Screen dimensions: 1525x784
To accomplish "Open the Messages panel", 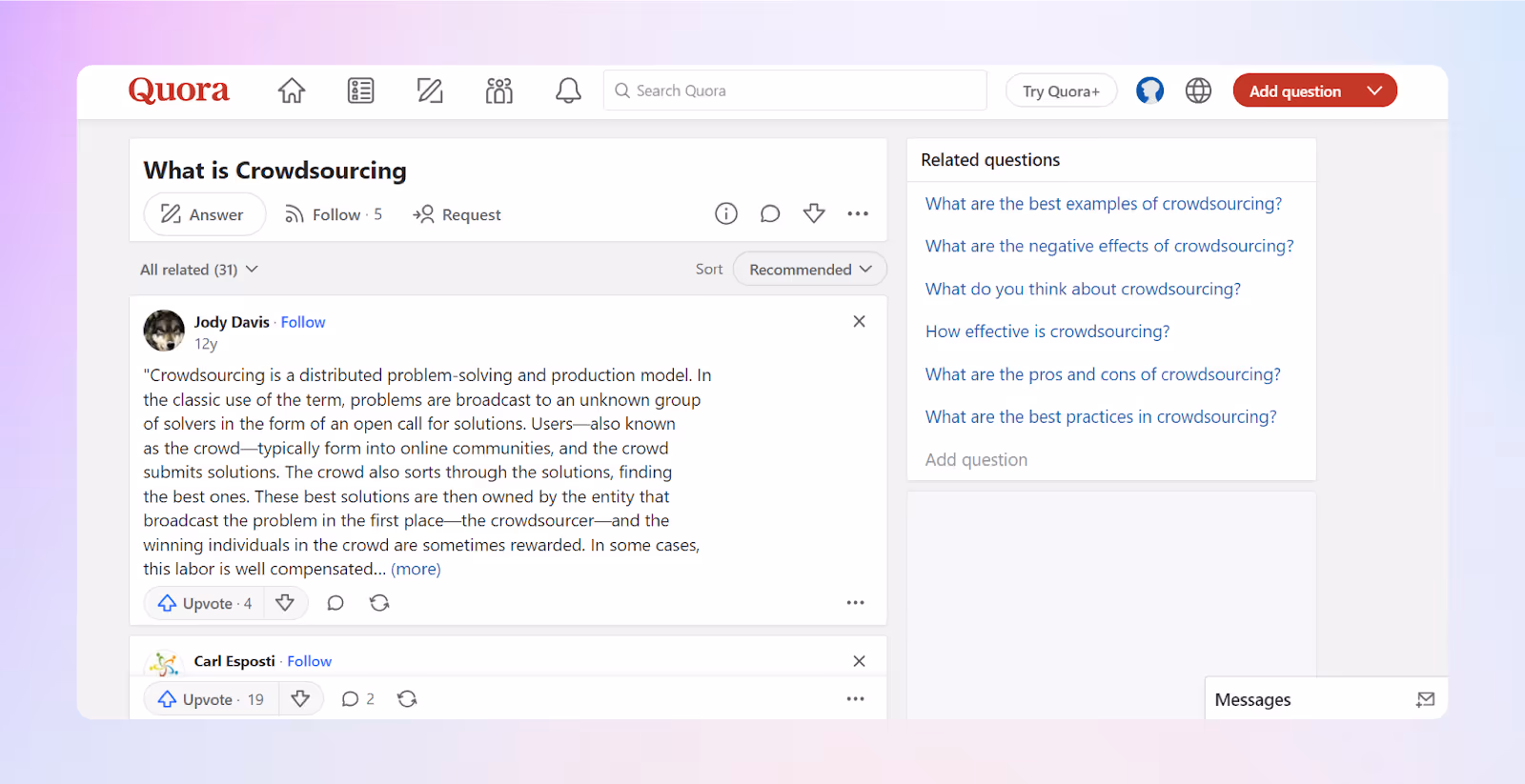I will [x=1252, y=700].
